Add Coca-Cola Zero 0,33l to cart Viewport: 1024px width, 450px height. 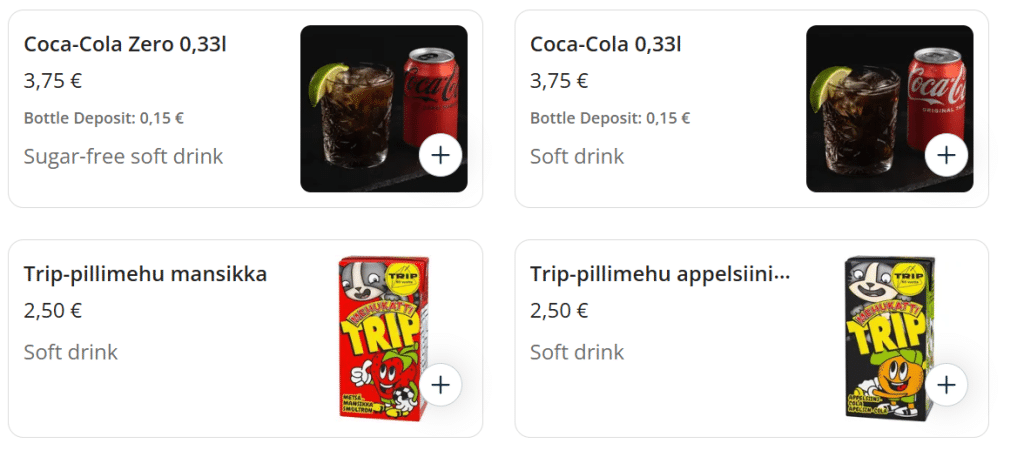tap(441, 155)
